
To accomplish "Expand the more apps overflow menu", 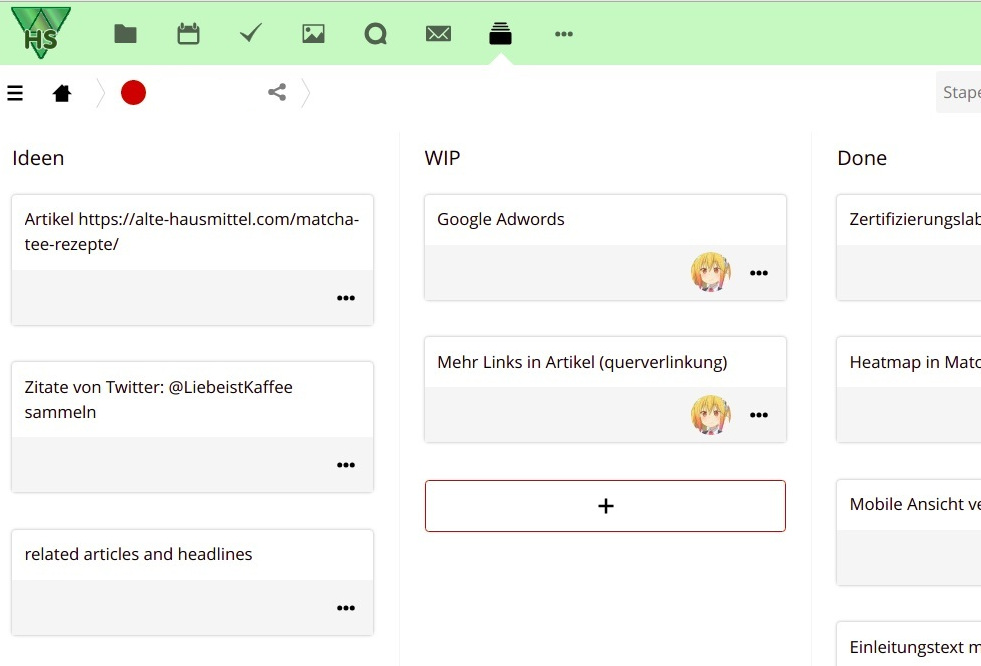I will tap(564, 34).
